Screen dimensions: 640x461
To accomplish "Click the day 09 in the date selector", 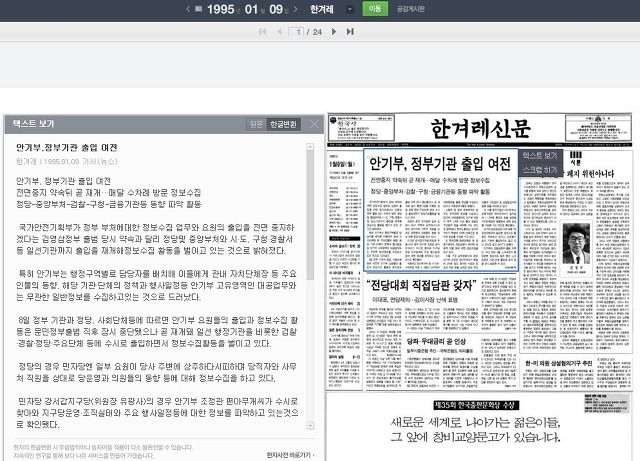I will [x=276, y=9].
